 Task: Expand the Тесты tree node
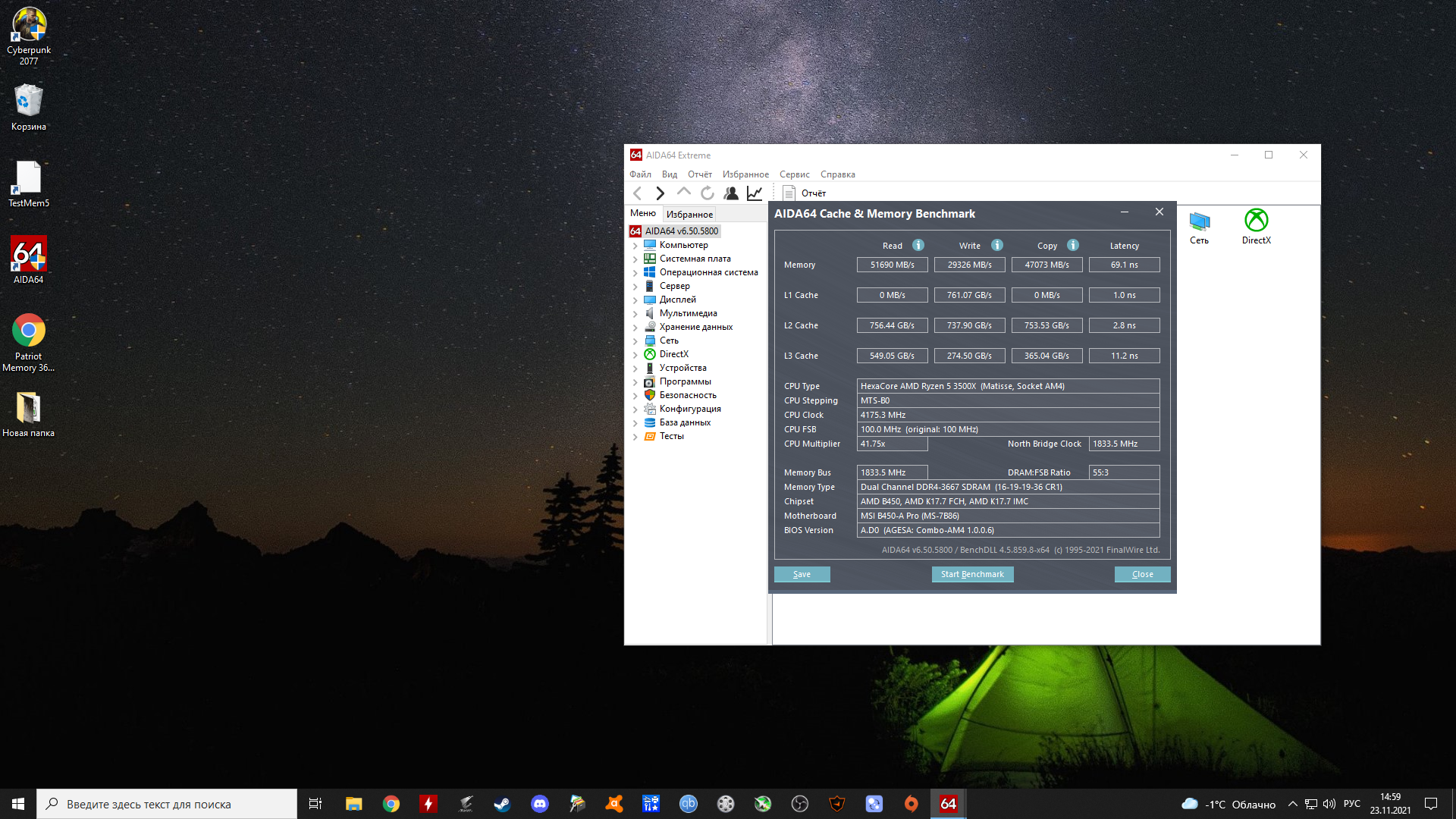(635, 437)
